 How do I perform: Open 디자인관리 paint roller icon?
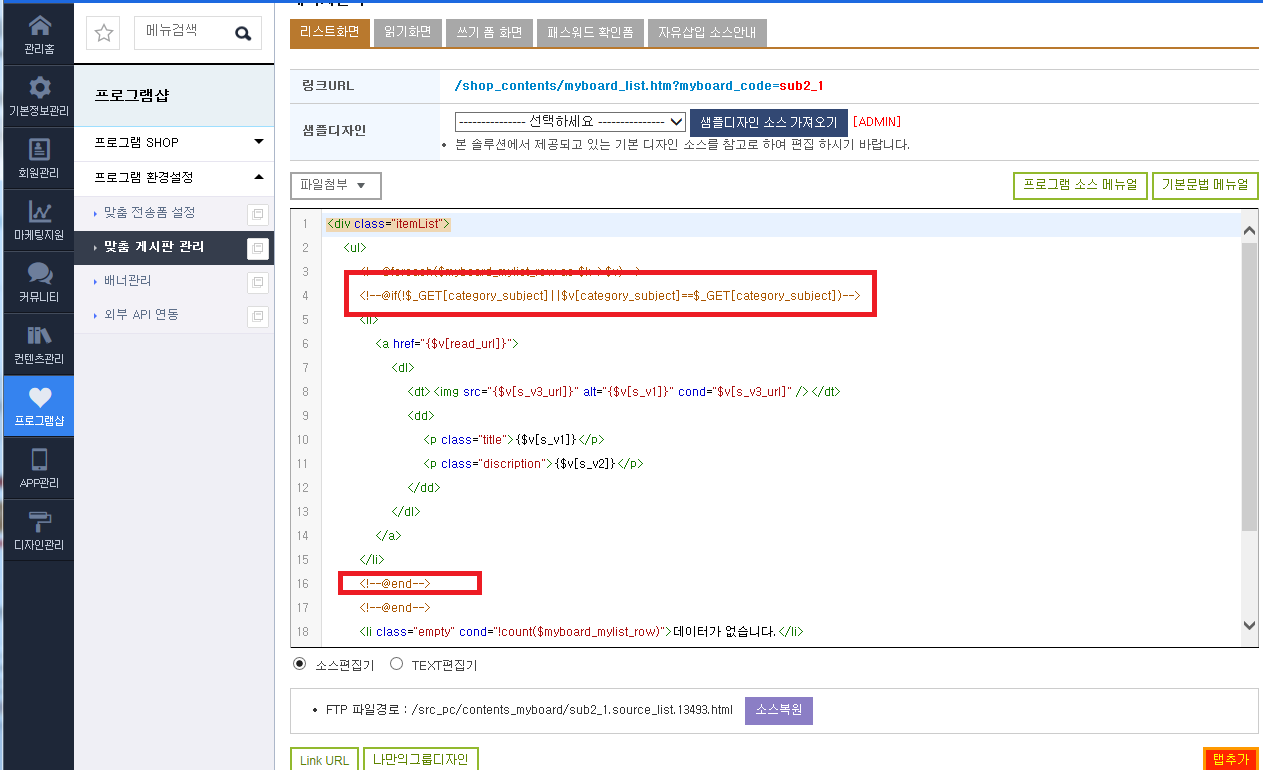click(x=38, y=521)
